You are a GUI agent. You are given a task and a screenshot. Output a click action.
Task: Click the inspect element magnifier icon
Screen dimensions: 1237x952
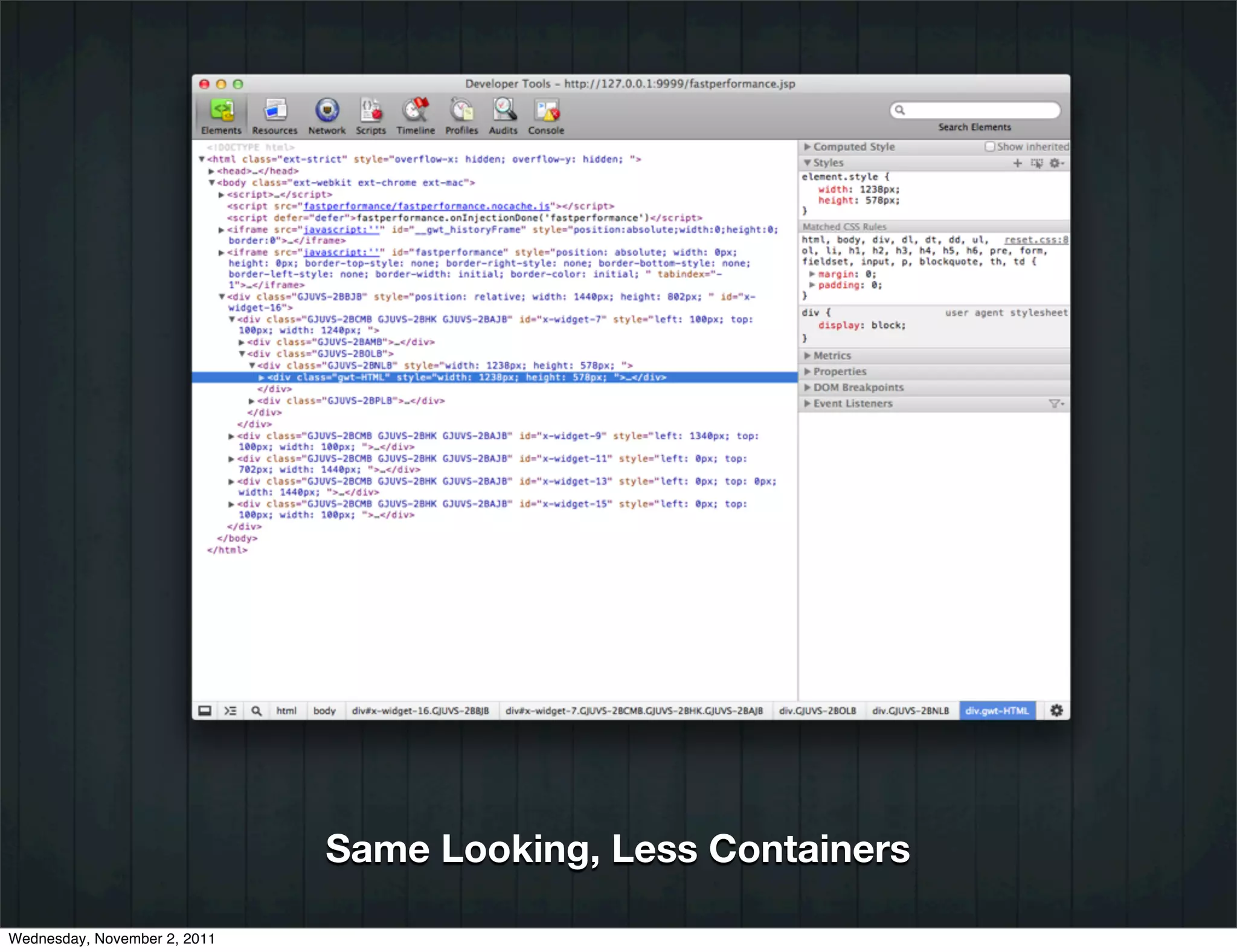(256, 710)
